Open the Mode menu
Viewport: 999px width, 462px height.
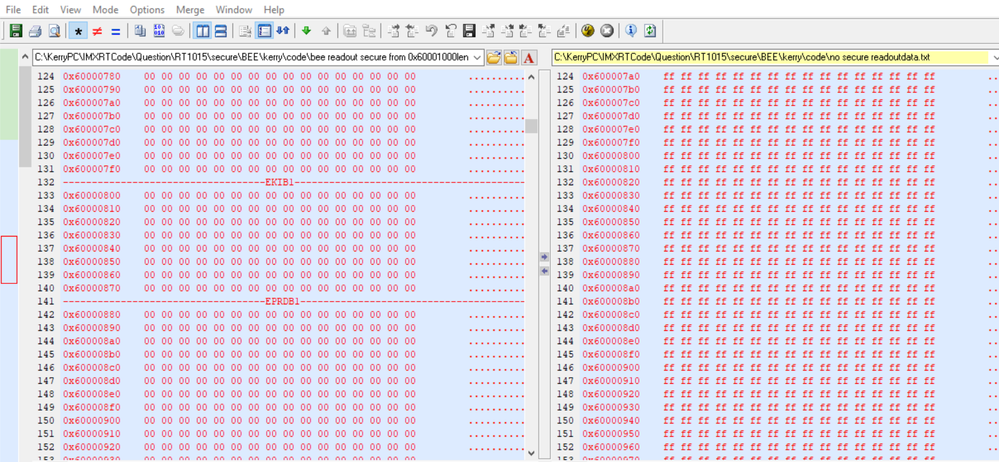(x=105, y=10)
